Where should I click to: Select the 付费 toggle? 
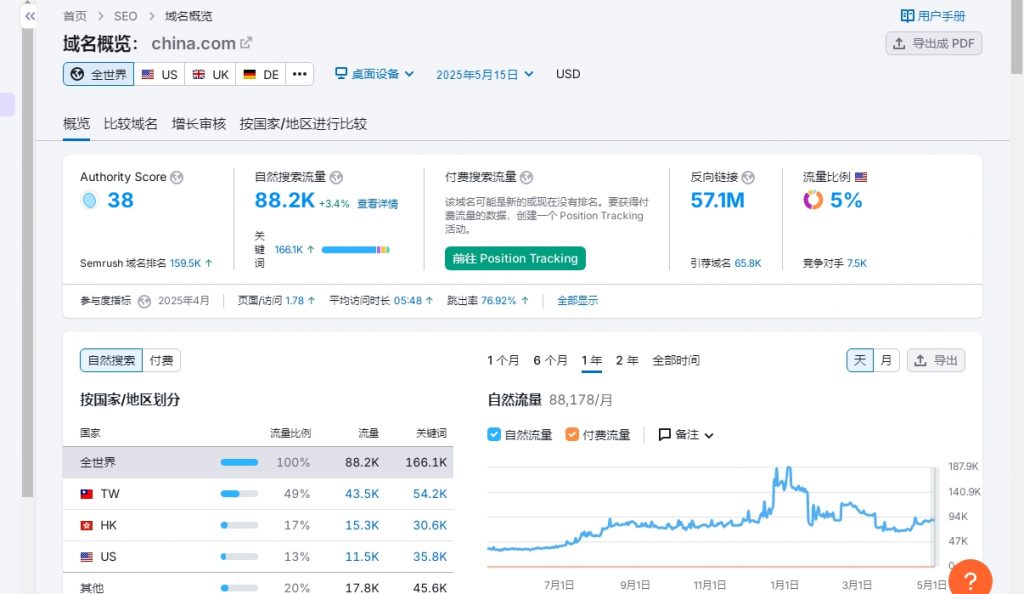point(161,360)
